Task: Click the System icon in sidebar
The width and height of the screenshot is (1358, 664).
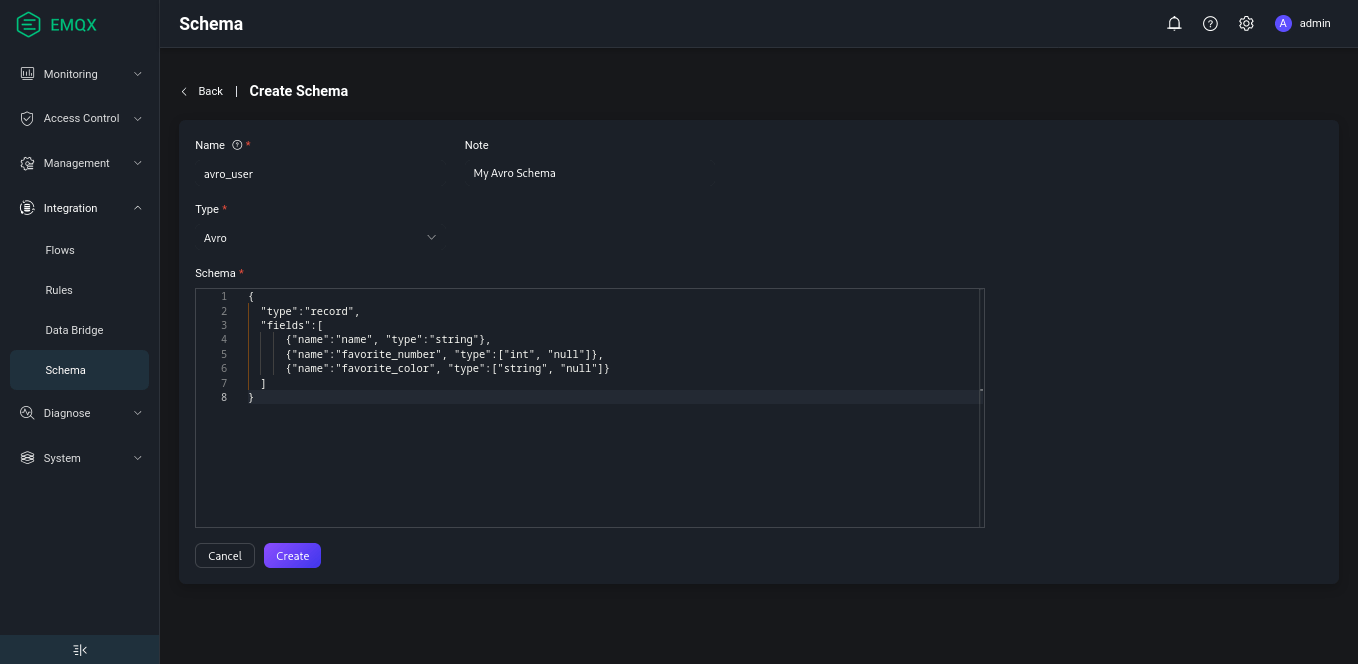Action: pyautogui.click(x=27, y=458)
